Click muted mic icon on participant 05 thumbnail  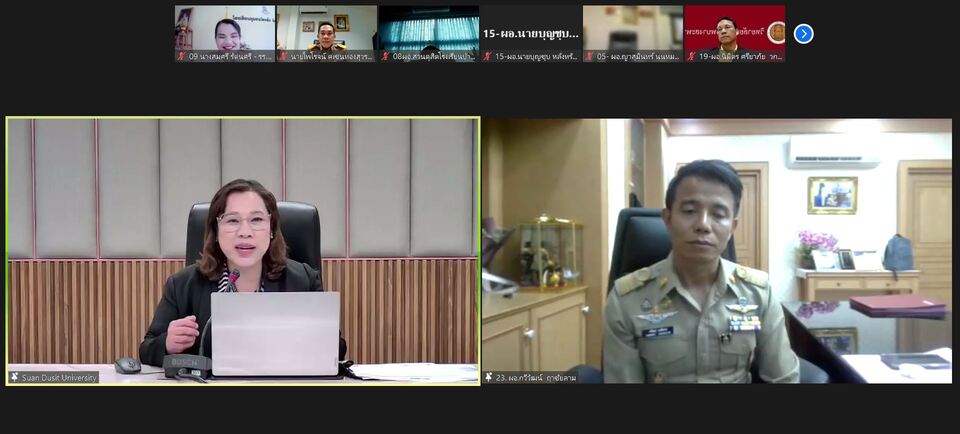coord(589,56)
